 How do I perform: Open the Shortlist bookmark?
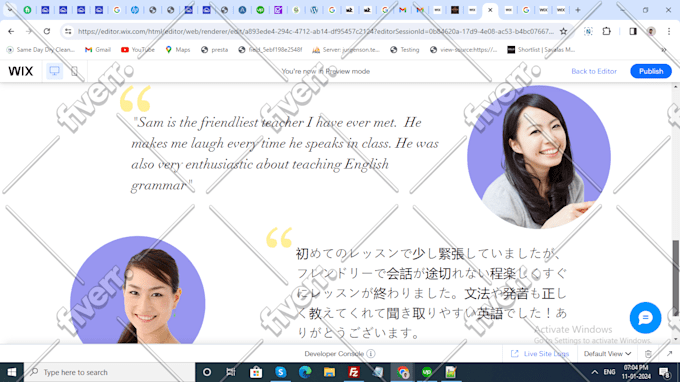(x=541, y=50)
